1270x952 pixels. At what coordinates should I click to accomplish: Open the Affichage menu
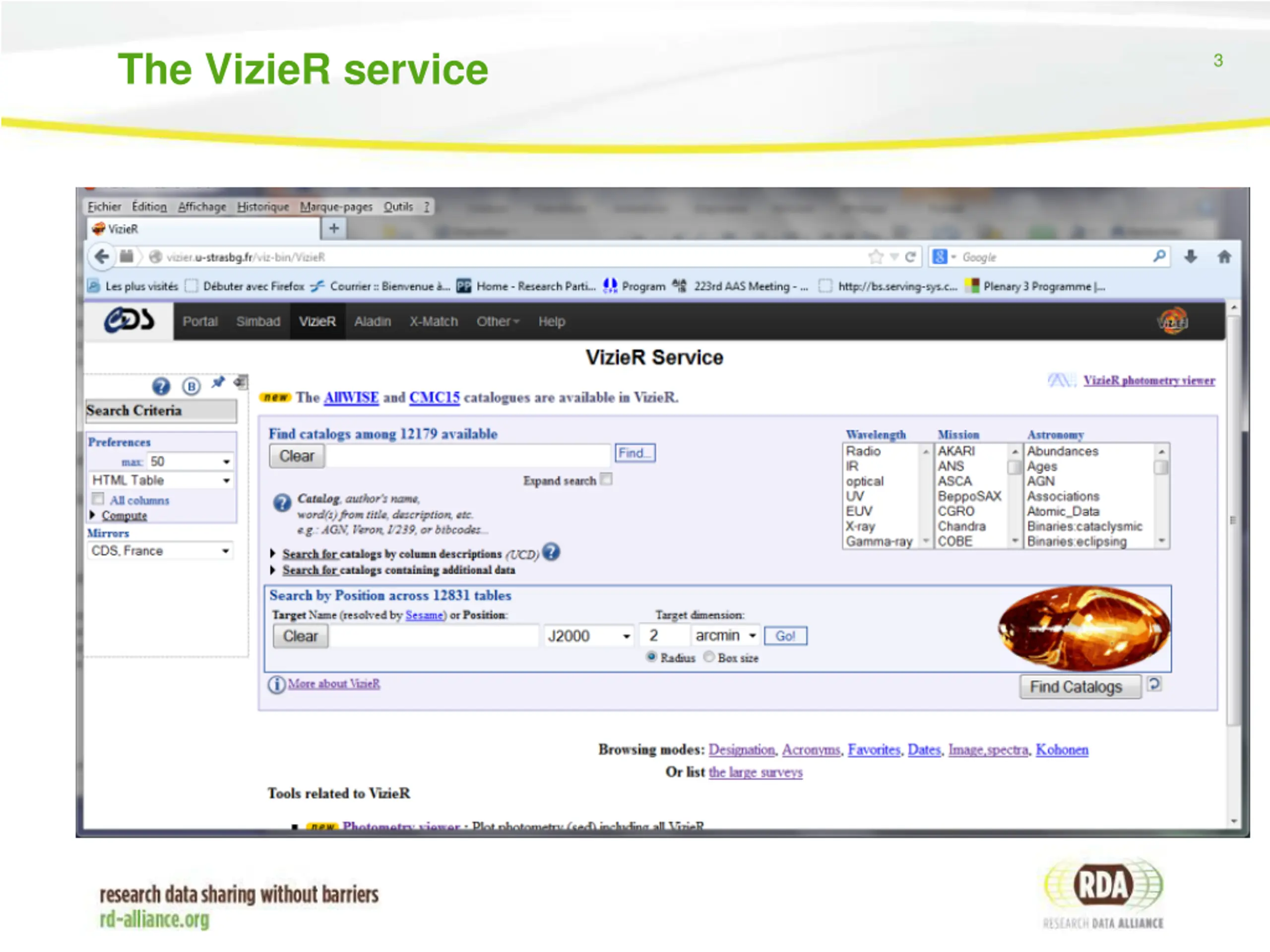201,207
